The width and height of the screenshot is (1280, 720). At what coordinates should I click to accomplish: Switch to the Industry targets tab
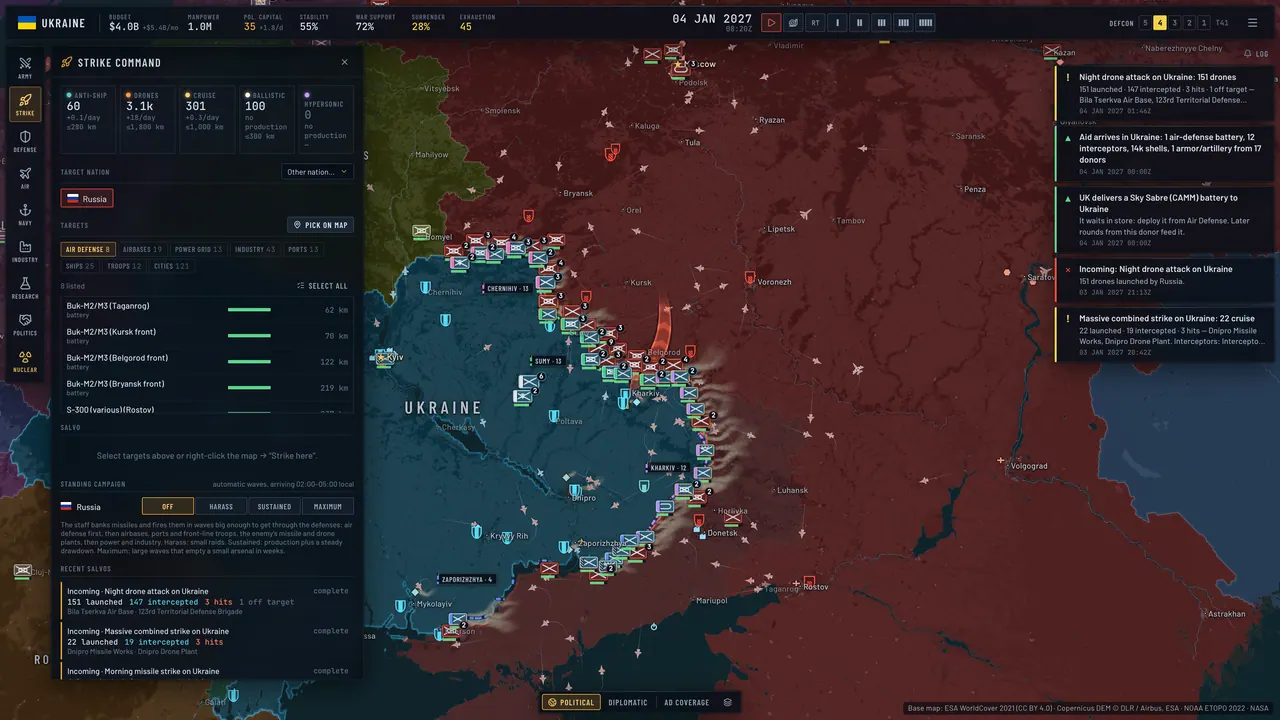(255, 249)
